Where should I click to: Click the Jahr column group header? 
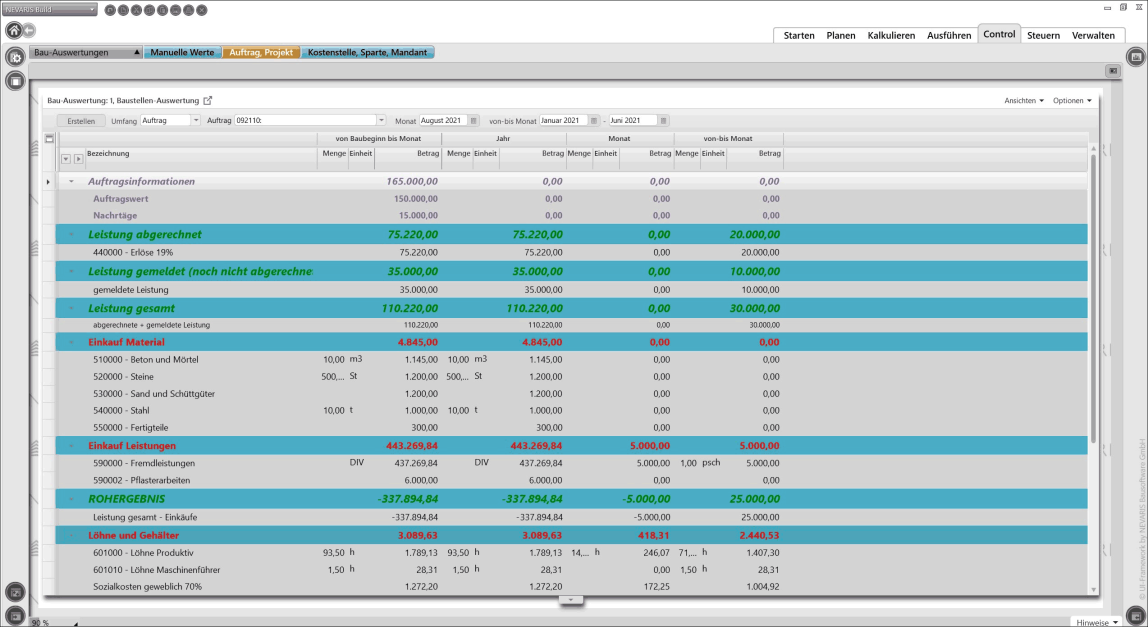(x=503, y=138)
